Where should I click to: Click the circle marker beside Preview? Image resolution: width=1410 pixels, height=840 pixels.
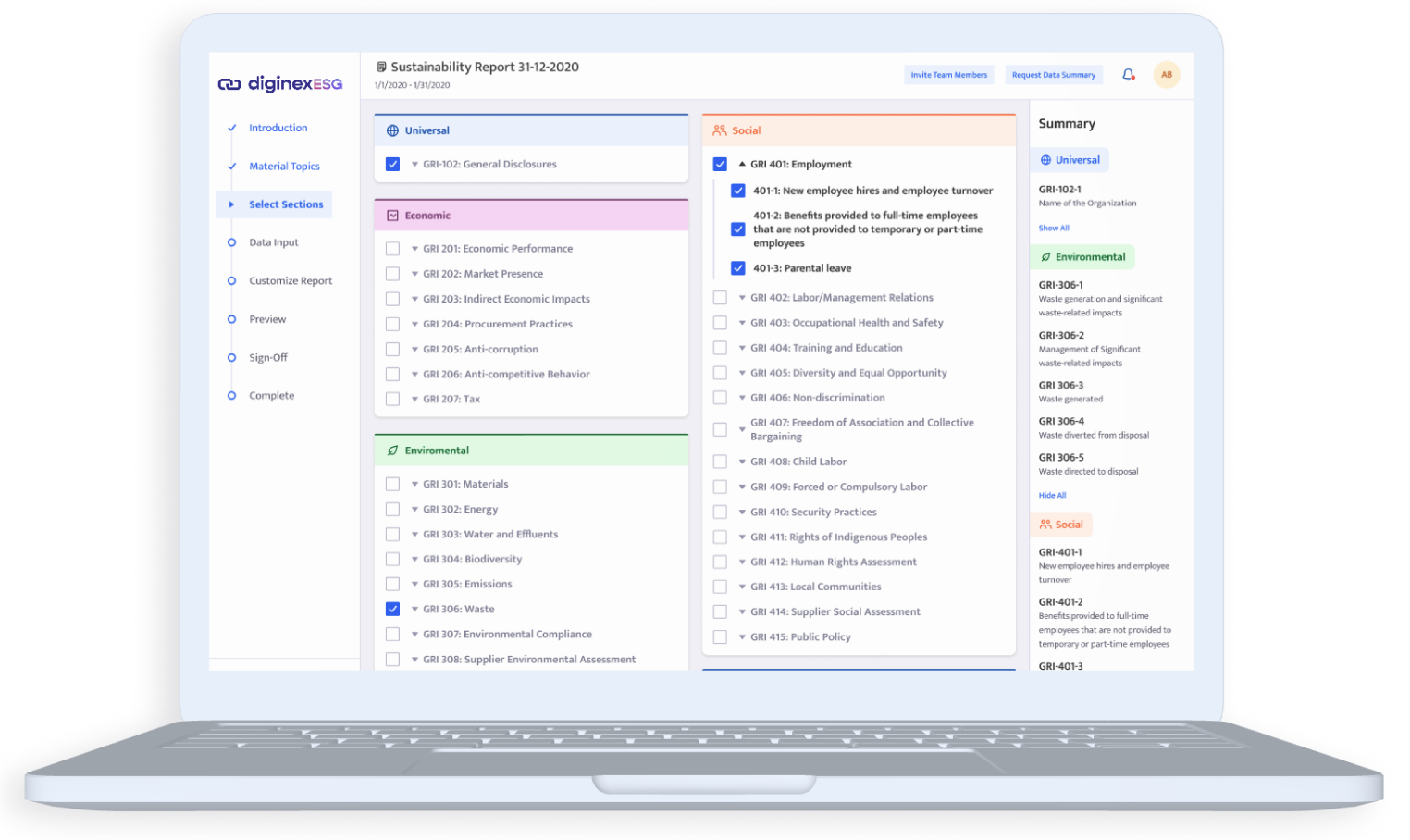[x=231, y=319]
